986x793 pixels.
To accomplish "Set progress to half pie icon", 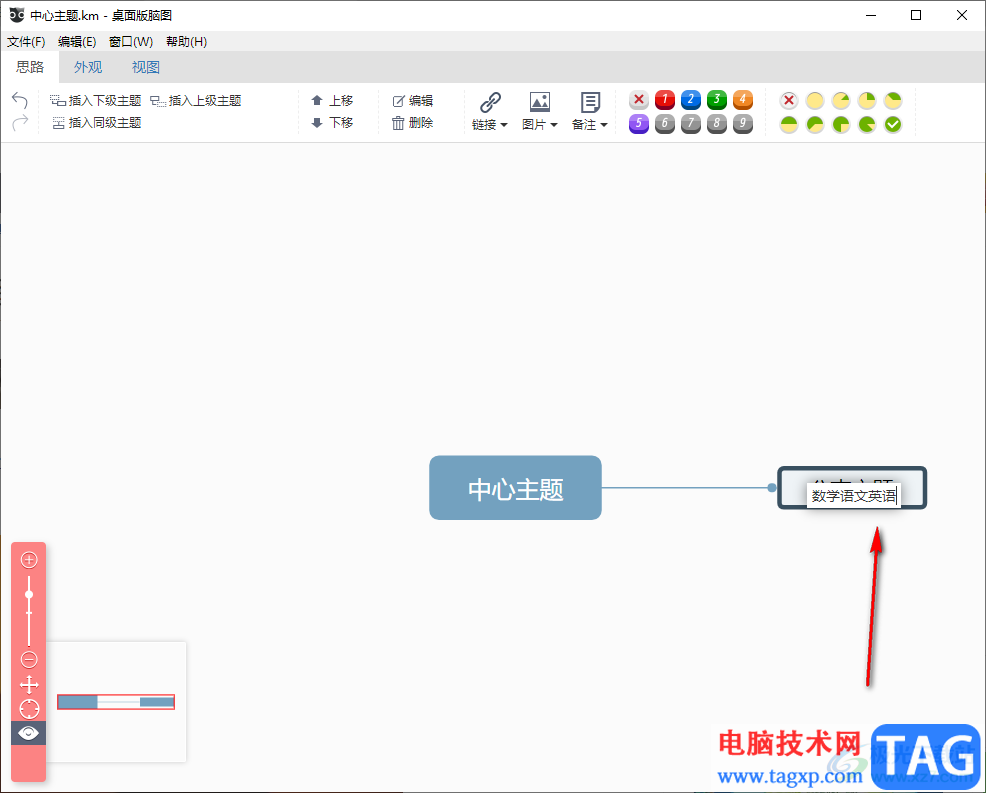I will 789,124.
